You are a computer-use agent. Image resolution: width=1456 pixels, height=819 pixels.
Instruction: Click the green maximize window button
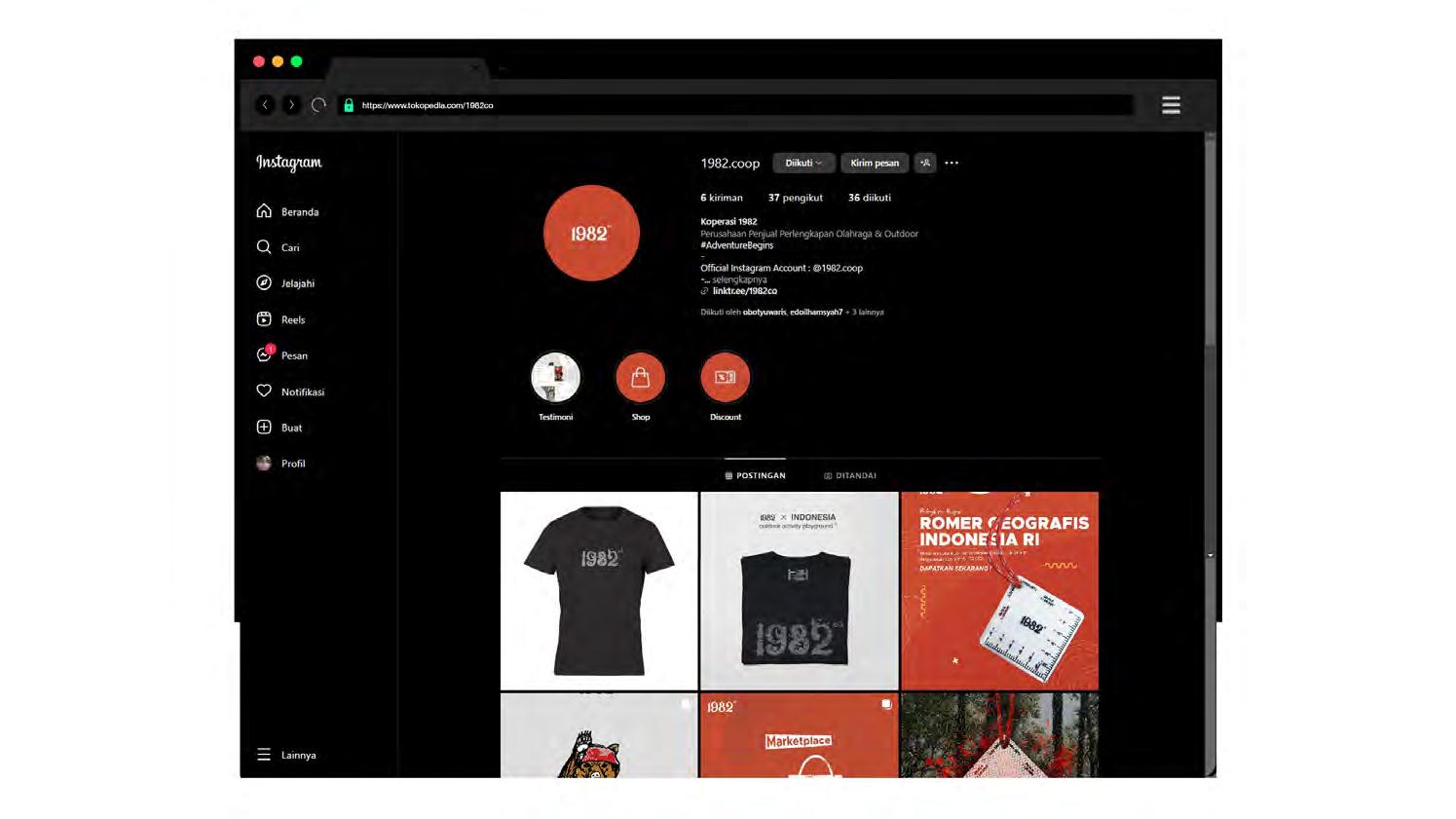[297, 61]
